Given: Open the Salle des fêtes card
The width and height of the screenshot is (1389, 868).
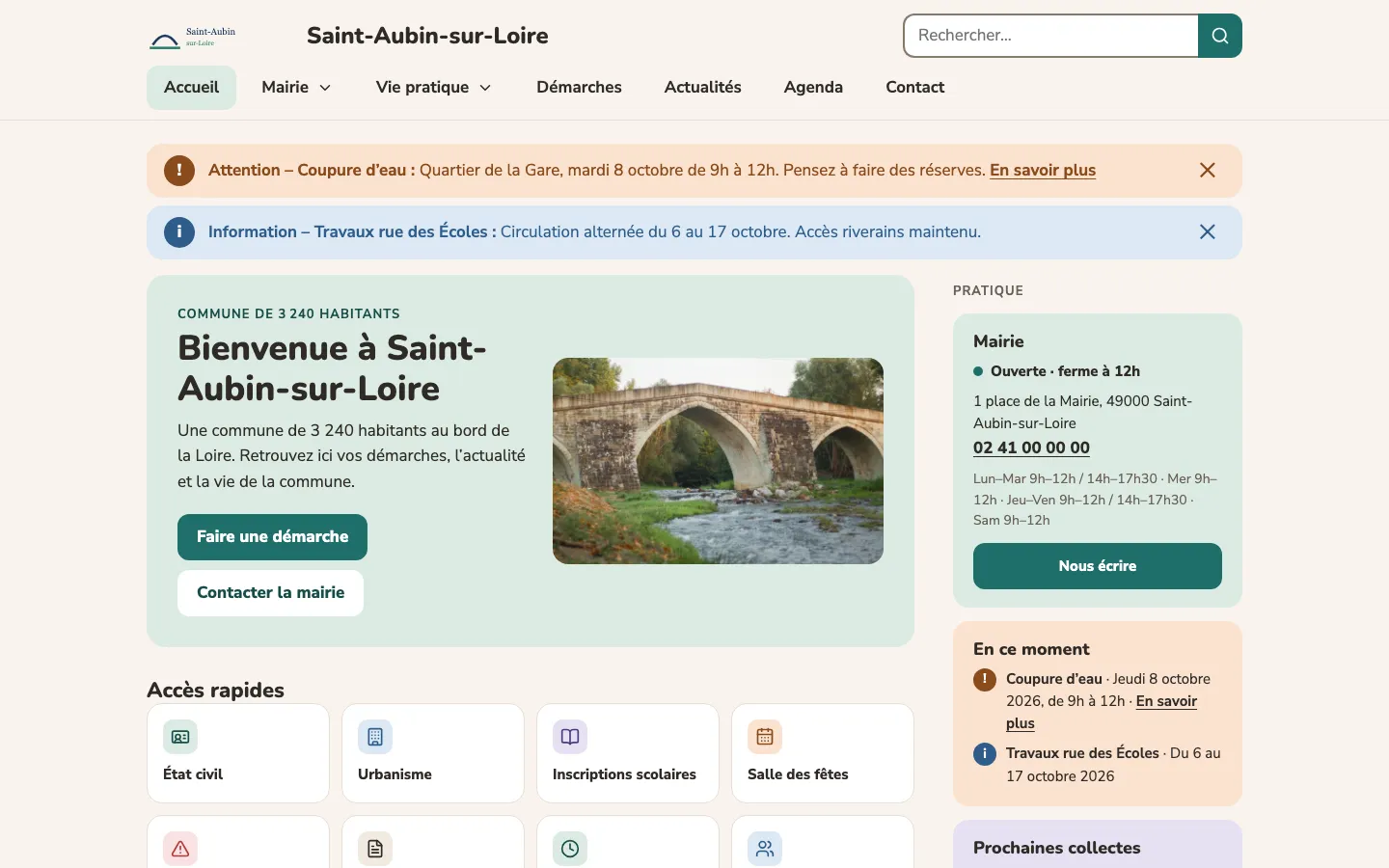Looking at the screenshot, I should click(x=823, y=753).
